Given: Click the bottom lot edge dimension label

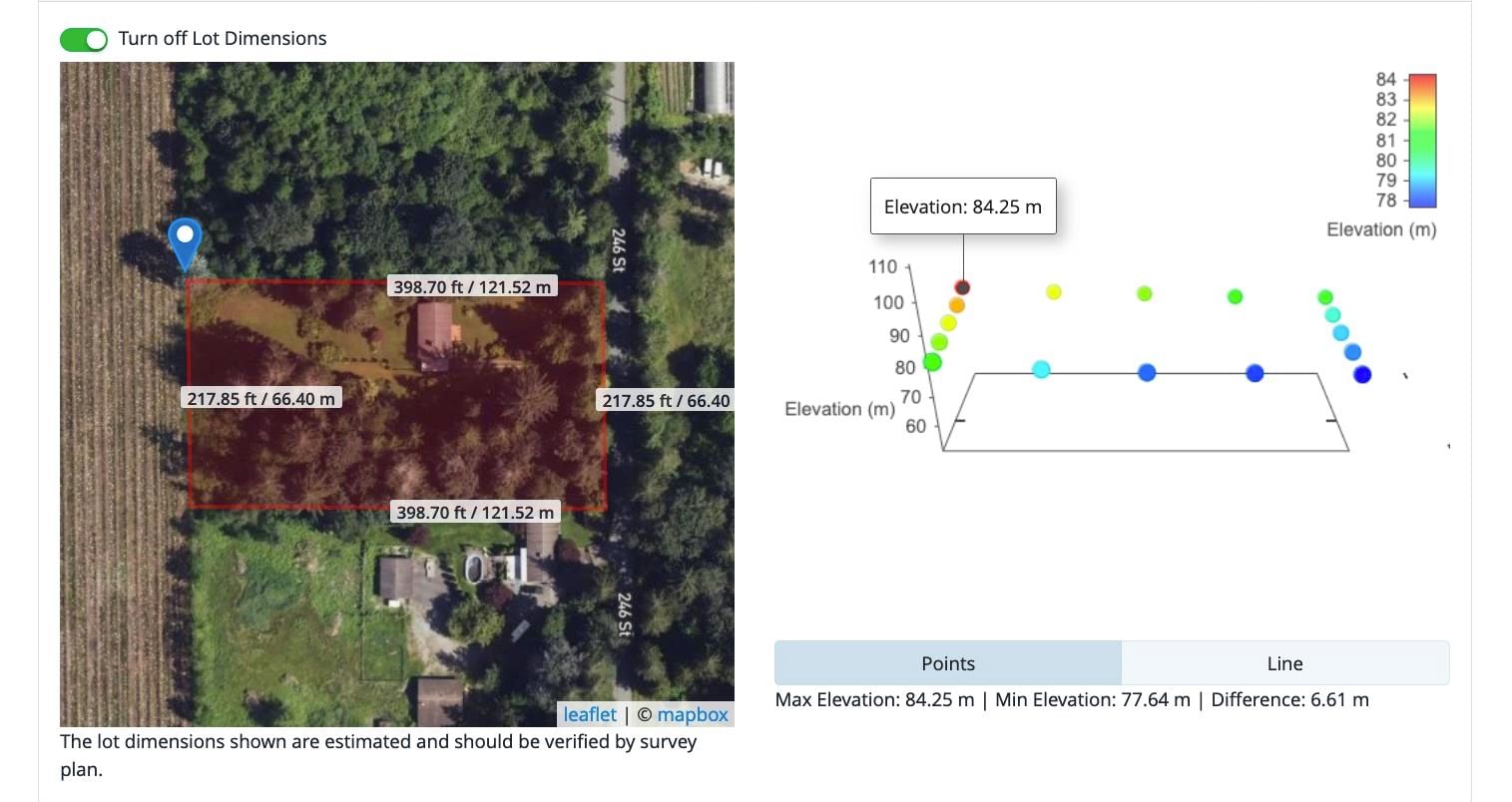Looking at the screenshot, I should point(475,512).
